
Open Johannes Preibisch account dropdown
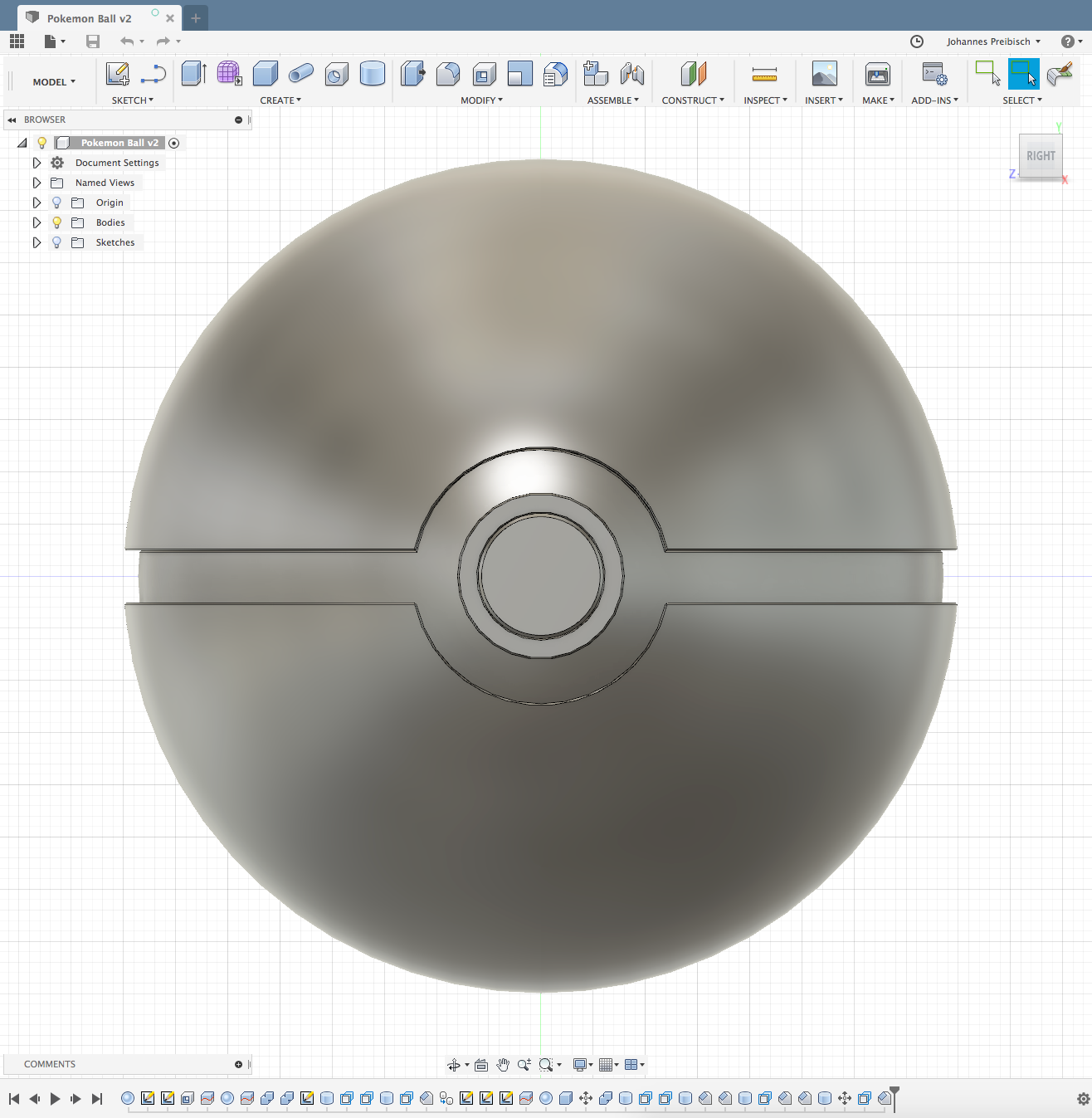[993, 41]
